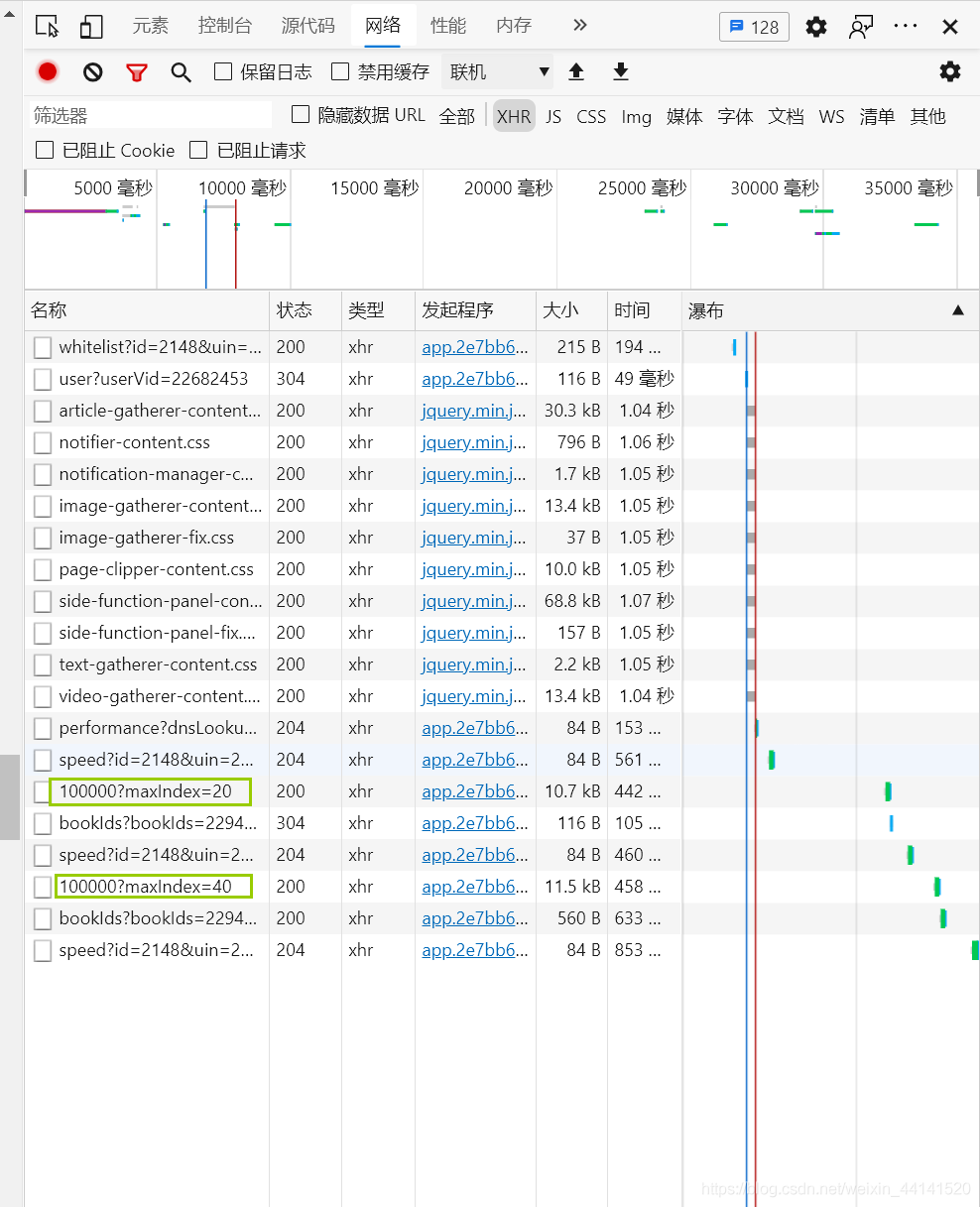Stop recording network log (red circle)
The image size is (980, 1207).
pos(48,71)
